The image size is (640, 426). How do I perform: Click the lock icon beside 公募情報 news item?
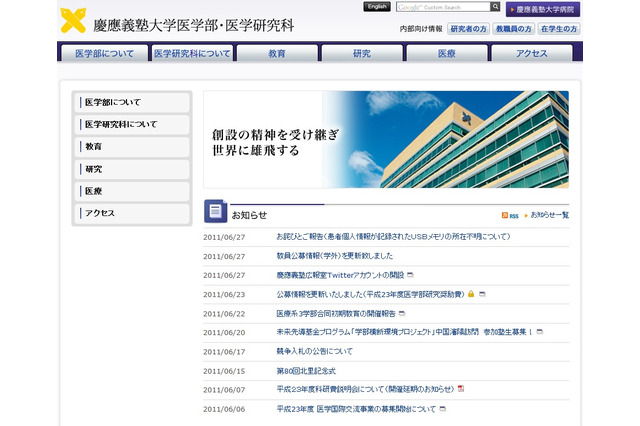click(471, 294)
